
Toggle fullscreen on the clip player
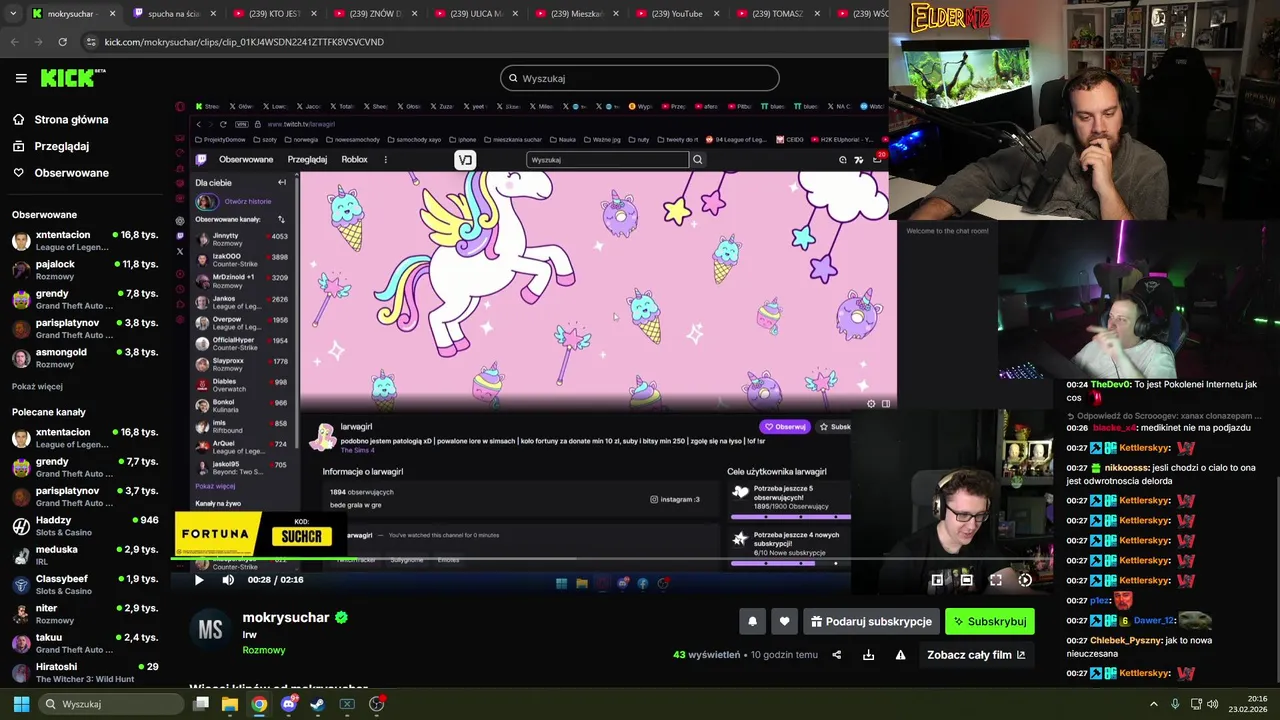(x=996, y=580)
